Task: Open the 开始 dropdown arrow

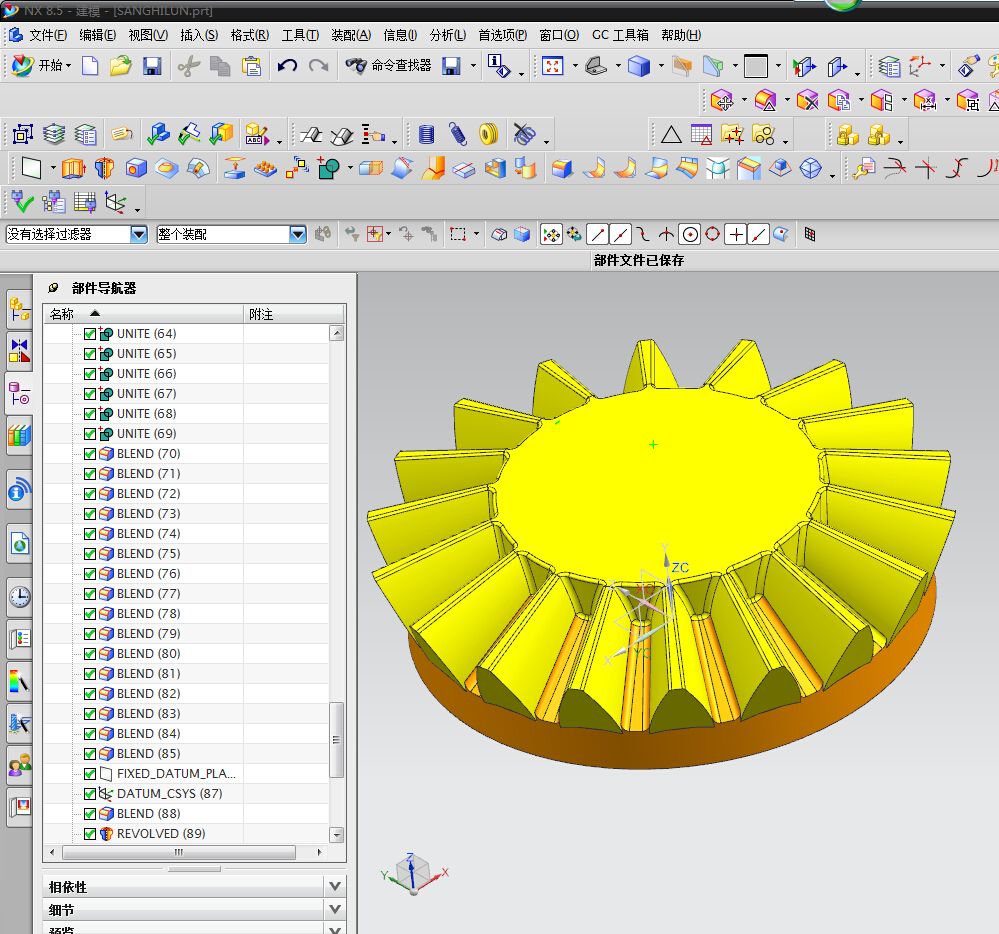Action: click(68, 66)
